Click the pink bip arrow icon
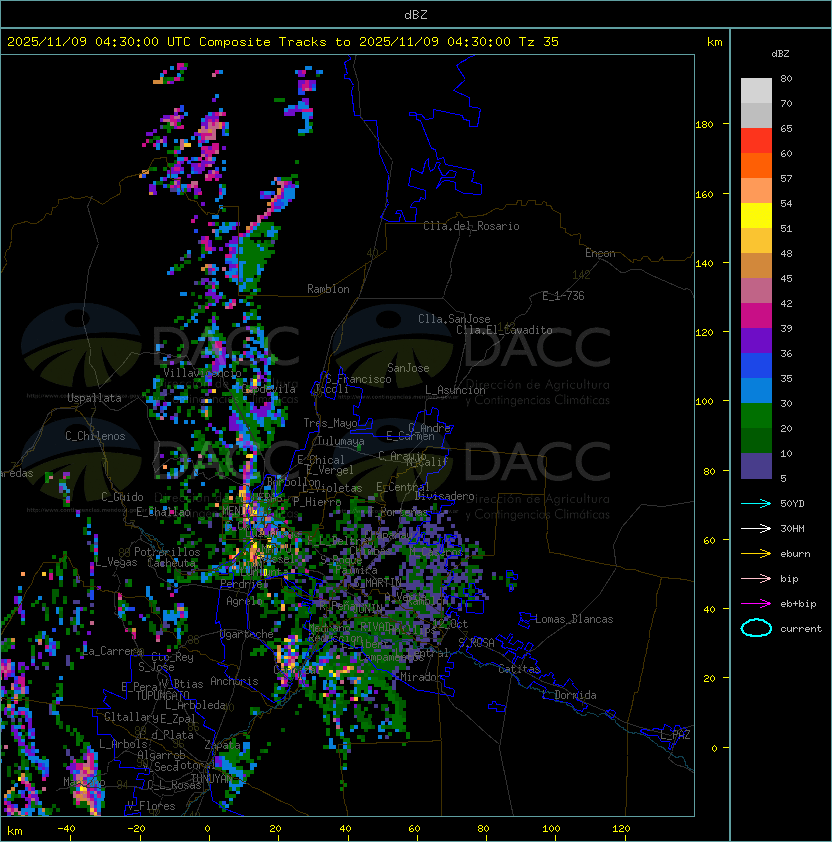The width and height of the screenshot is (832, 842). pyautogui.click(x=756, y=578)
